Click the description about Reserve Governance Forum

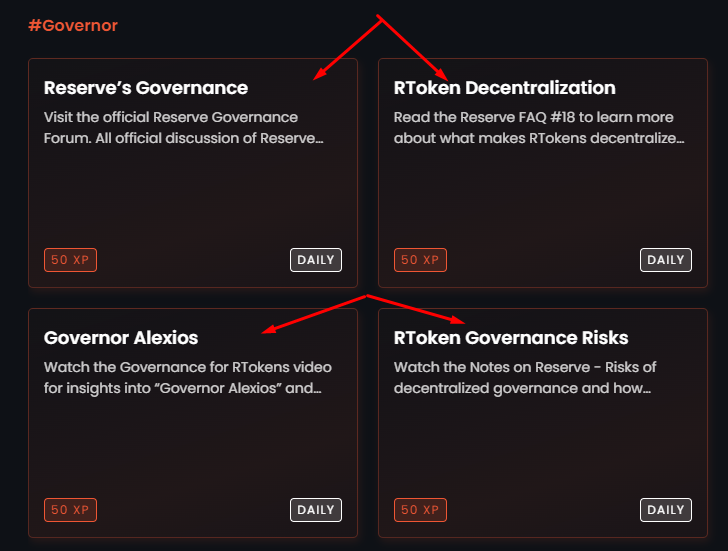coord(183,128)
